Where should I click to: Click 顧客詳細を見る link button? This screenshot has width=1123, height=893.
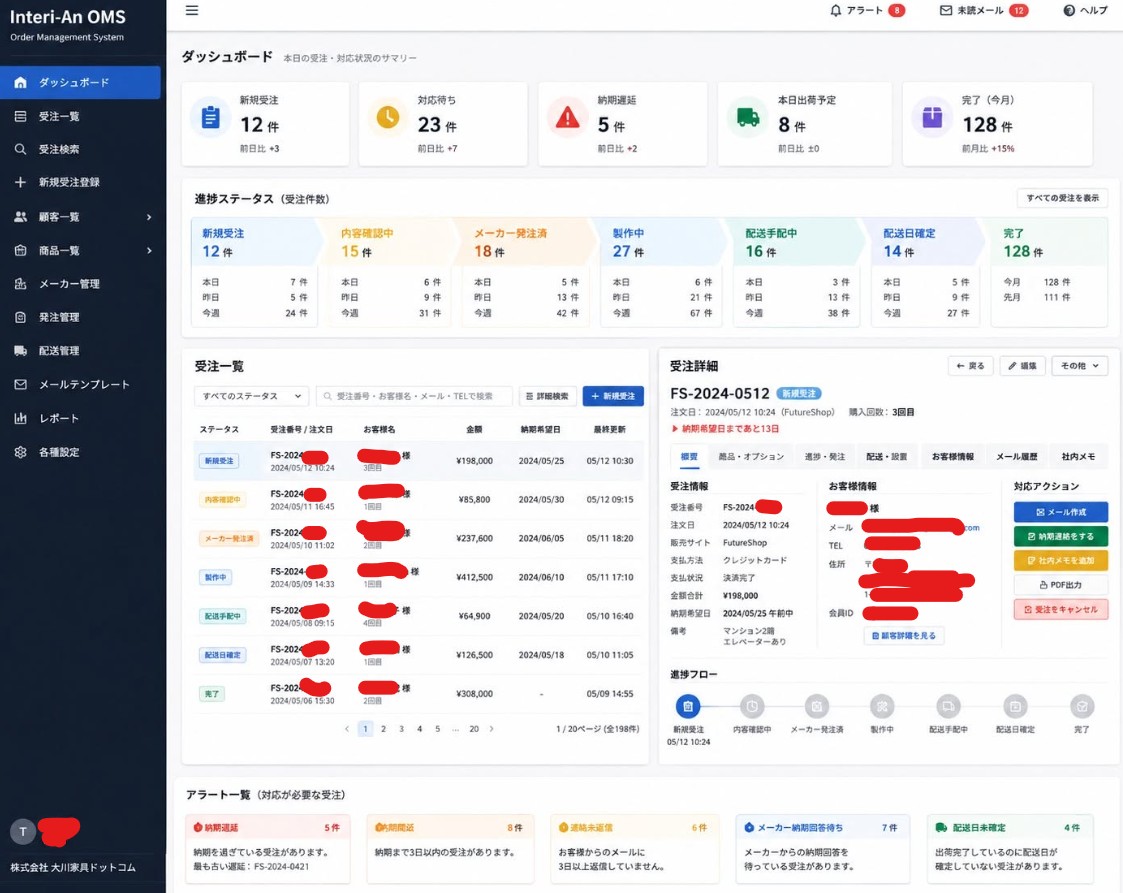click(904, 636)
